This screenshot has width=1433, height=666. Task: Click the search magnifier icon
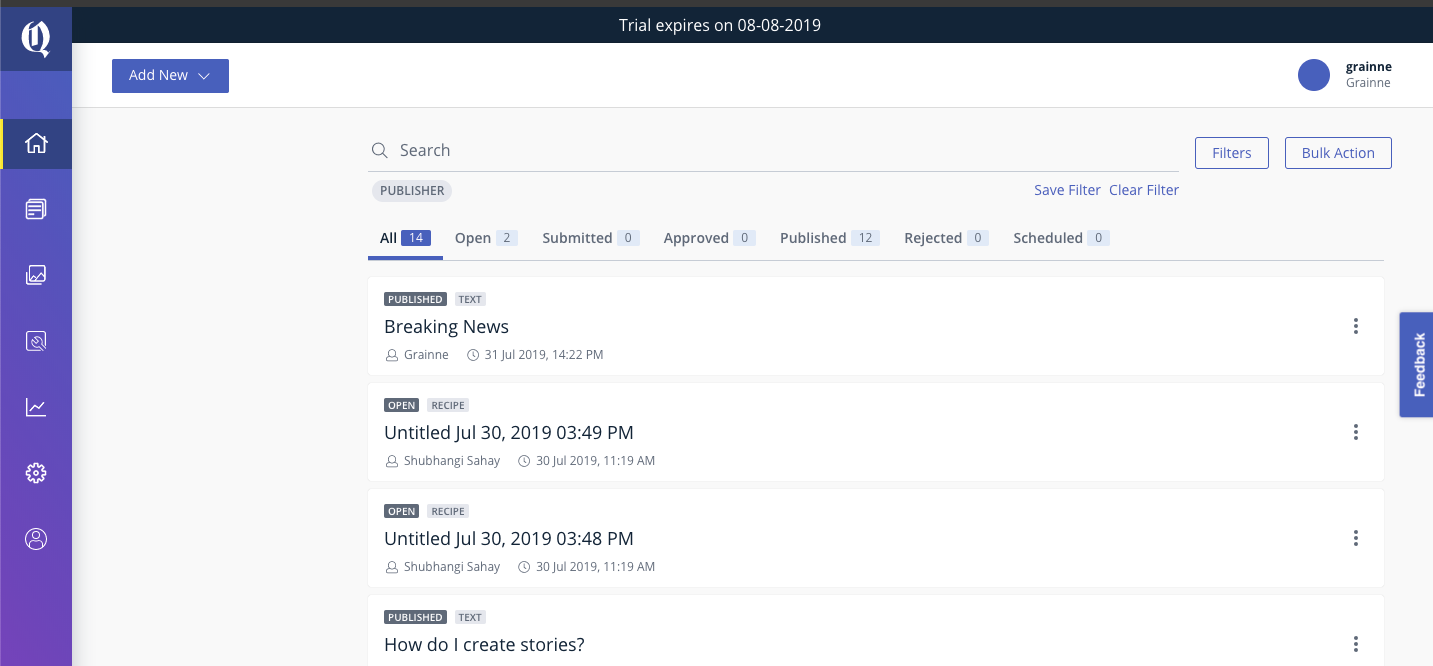click(380, 150)
